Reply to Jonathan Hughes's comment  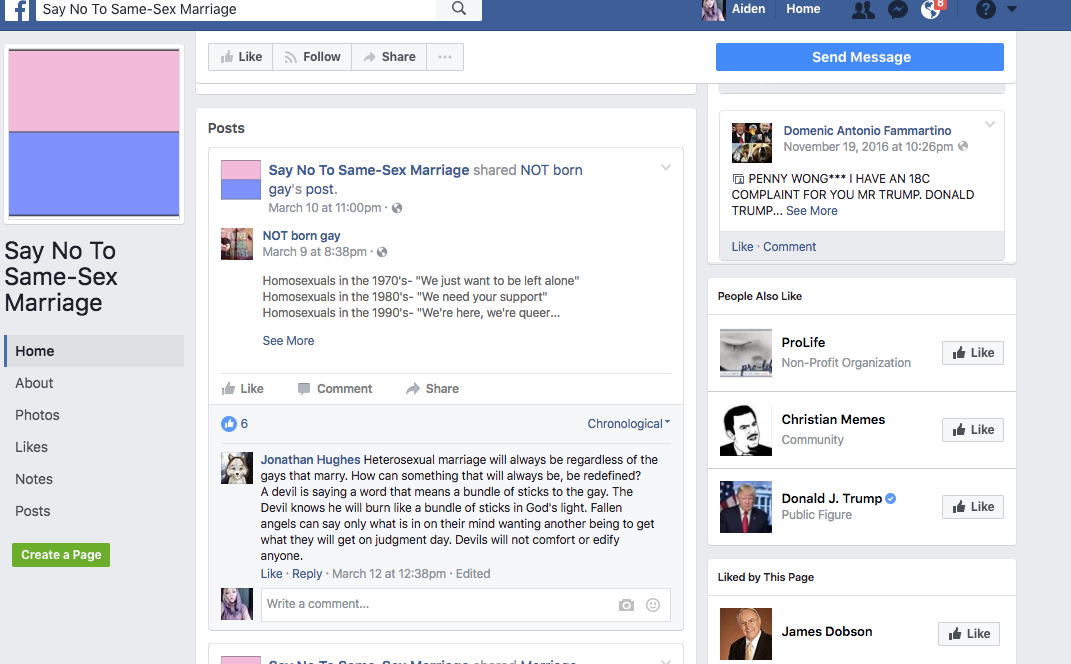(307, 574)
